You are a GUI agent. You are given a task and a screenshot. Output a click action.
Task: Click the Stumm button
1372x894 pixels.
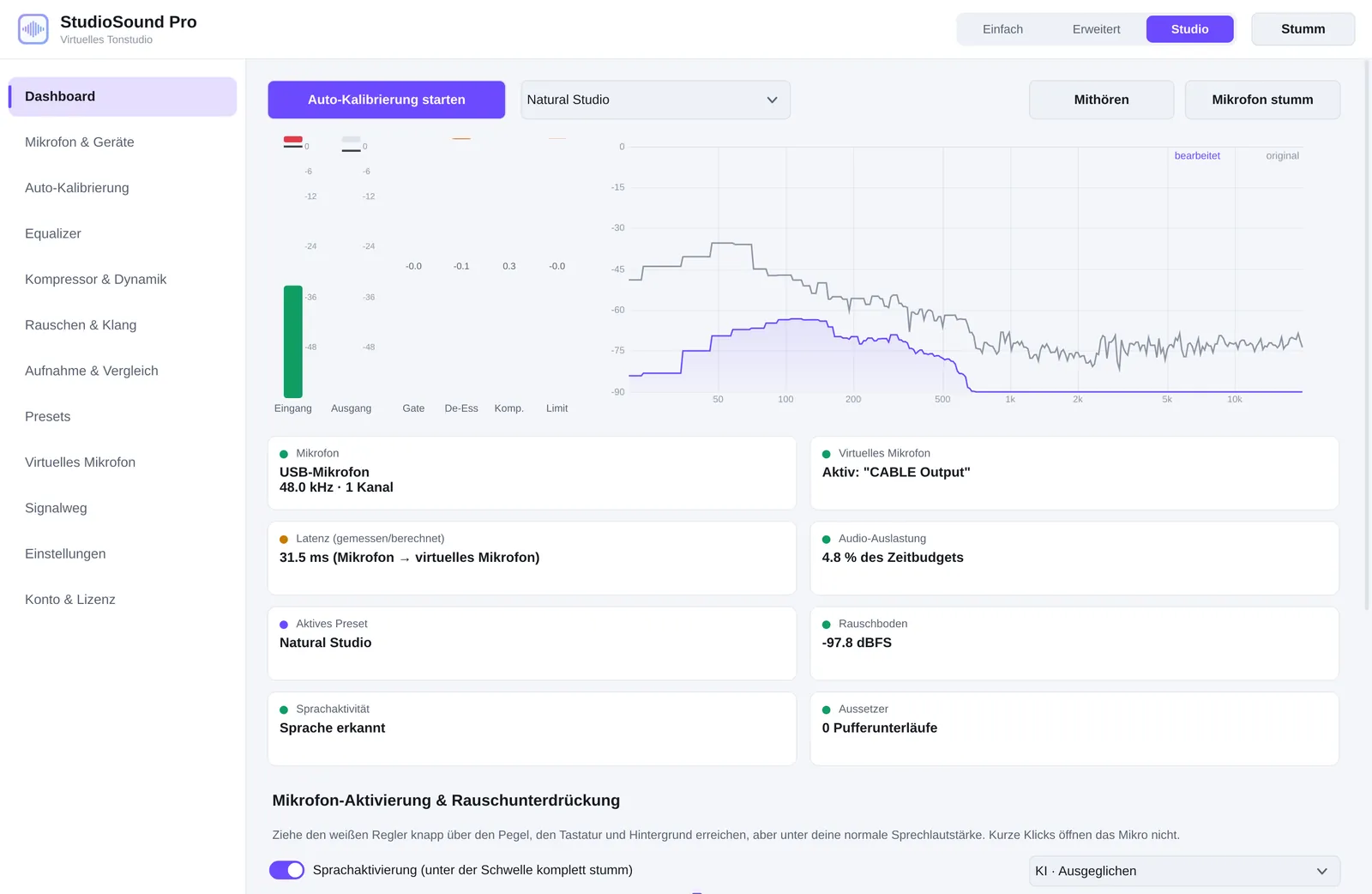(x=1303, y=29)
